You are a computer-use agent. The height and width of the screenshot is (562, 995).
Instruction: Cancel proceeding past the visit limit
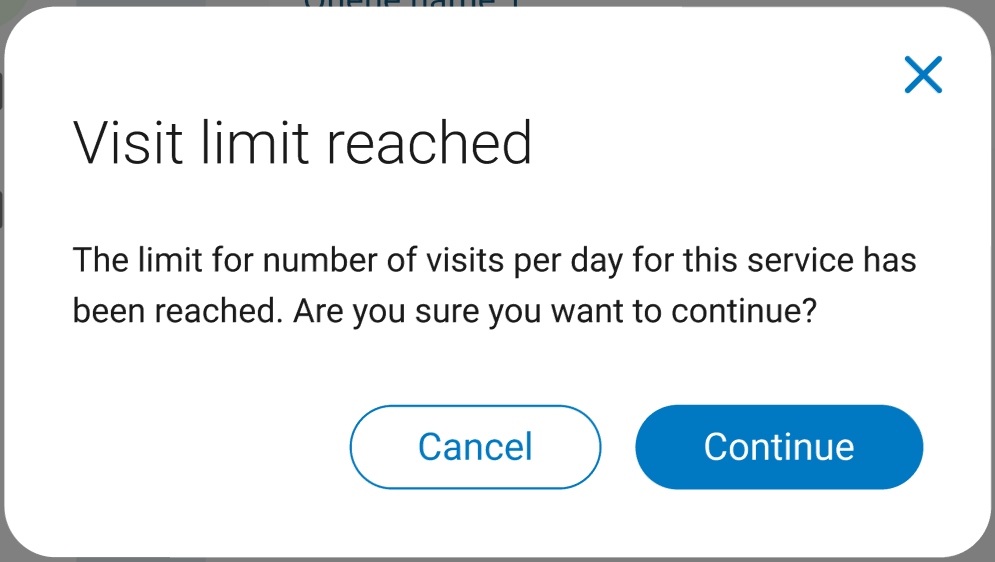click(475, 447)
